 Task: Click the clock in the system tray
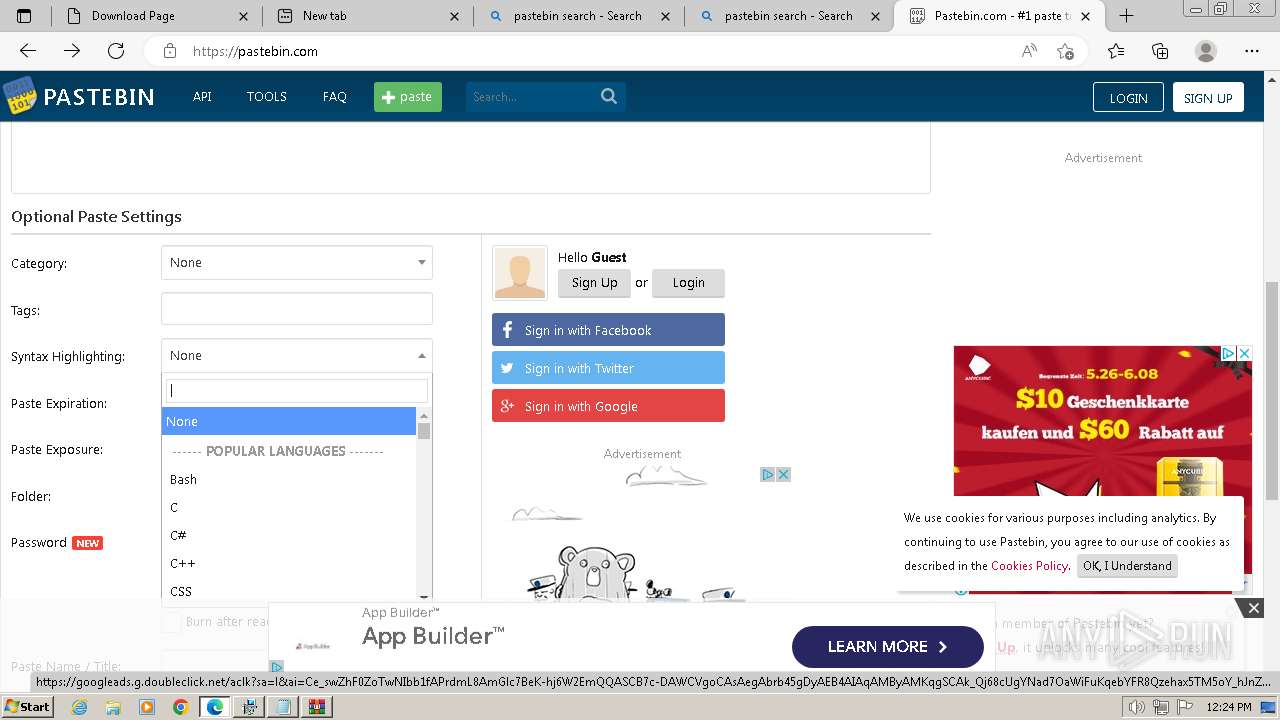(1227, 707)
